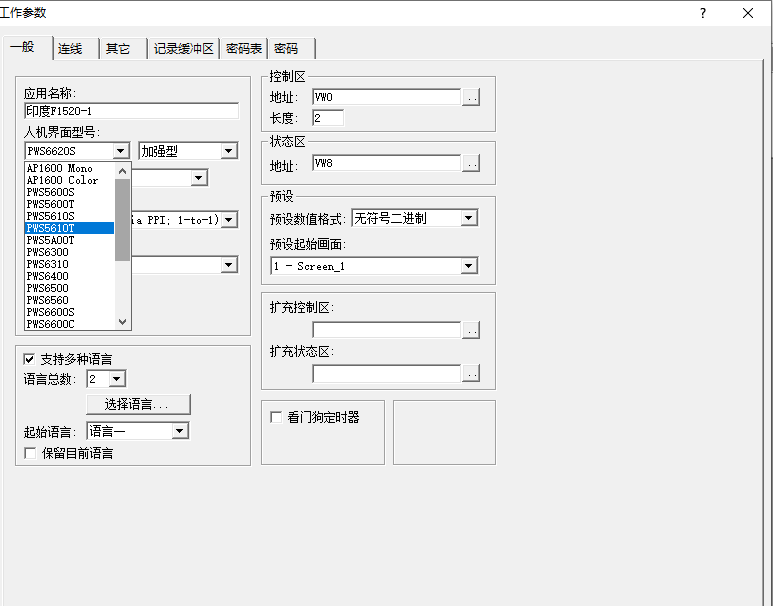Click the 选择语言... button
The width and height of the screenshot is (773, 606).
coord(138,404)
